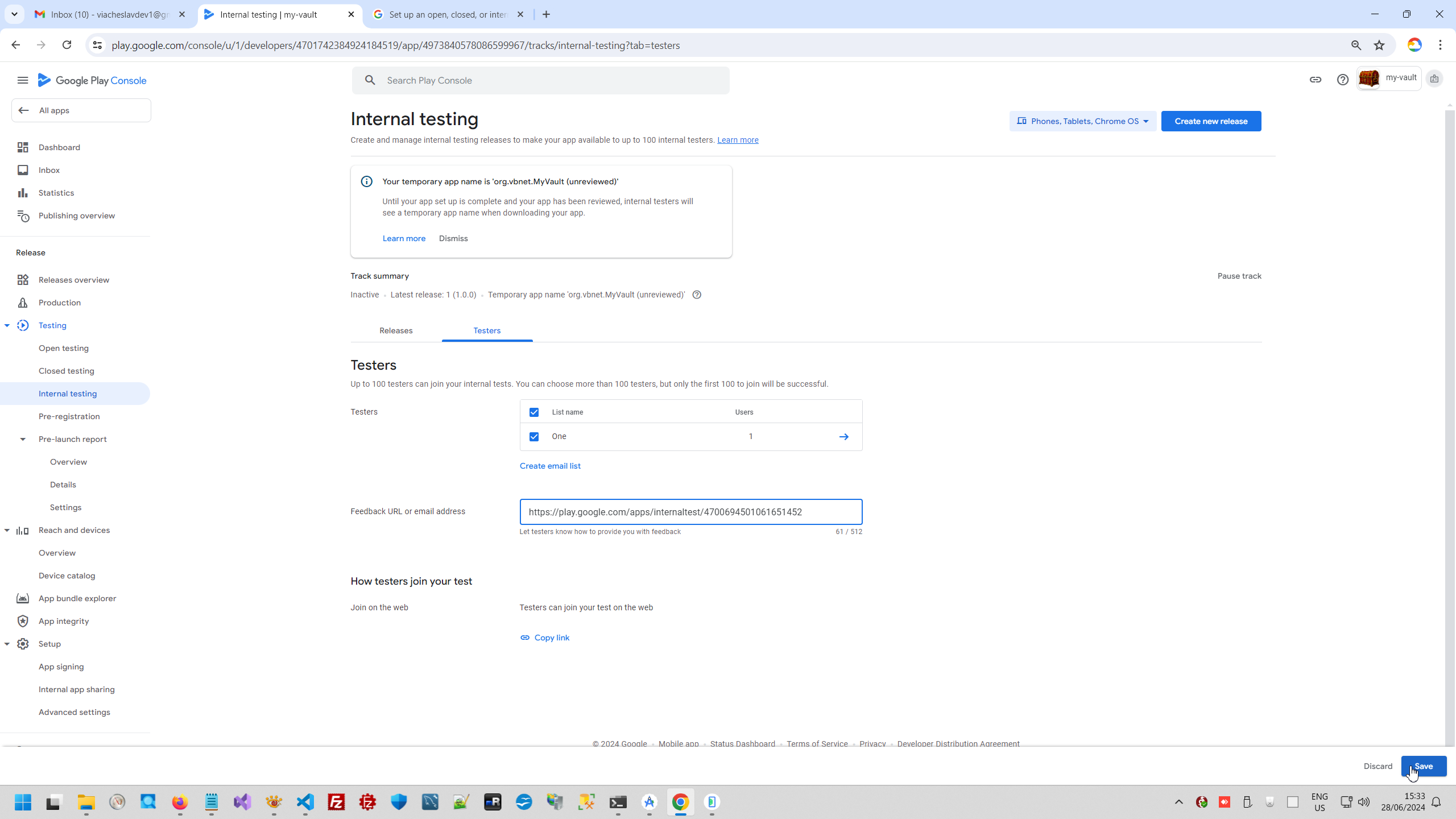Open the hamburger navigation menu icon

click(23, 80)
